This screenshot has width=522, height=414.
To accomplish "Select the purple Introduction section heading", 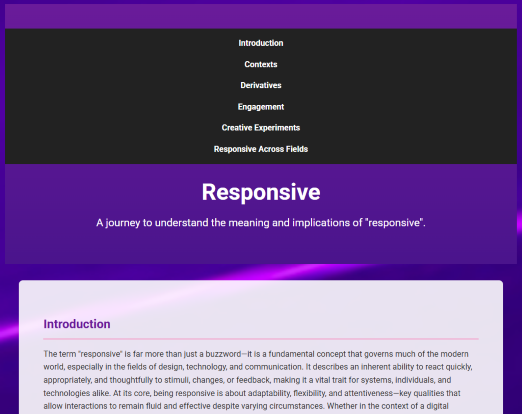I will pyautogui.click(x=77, y=324).
